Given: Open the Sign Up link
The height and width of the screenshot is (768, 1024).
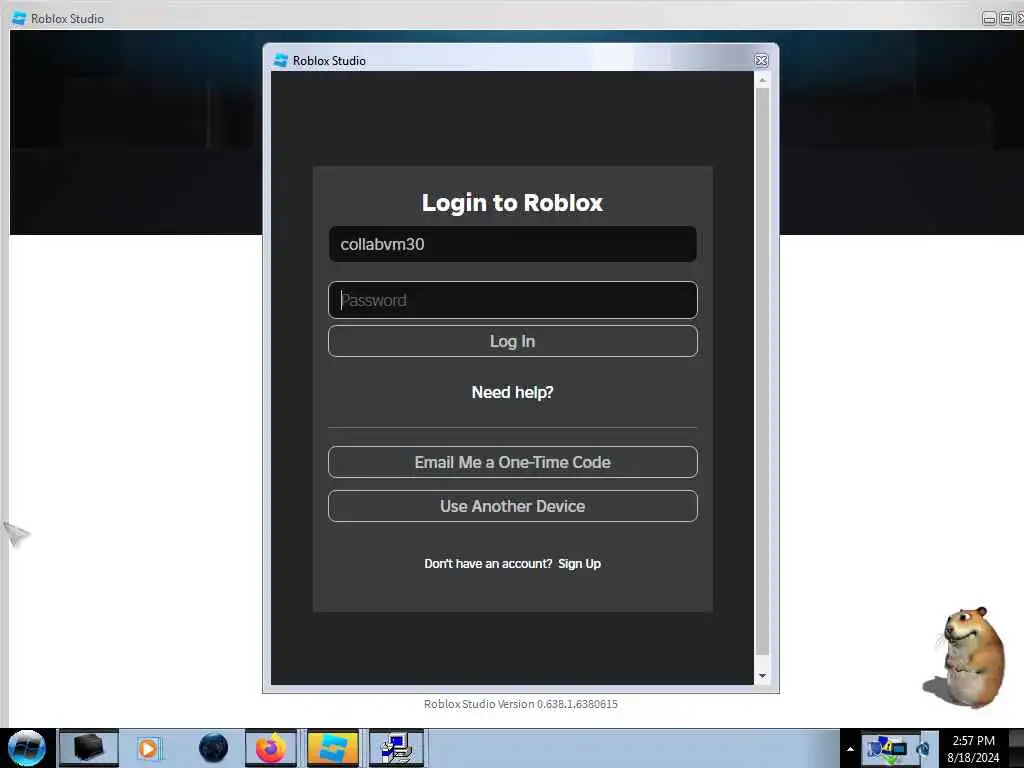Looking at the screenshot, I should 579,564.
